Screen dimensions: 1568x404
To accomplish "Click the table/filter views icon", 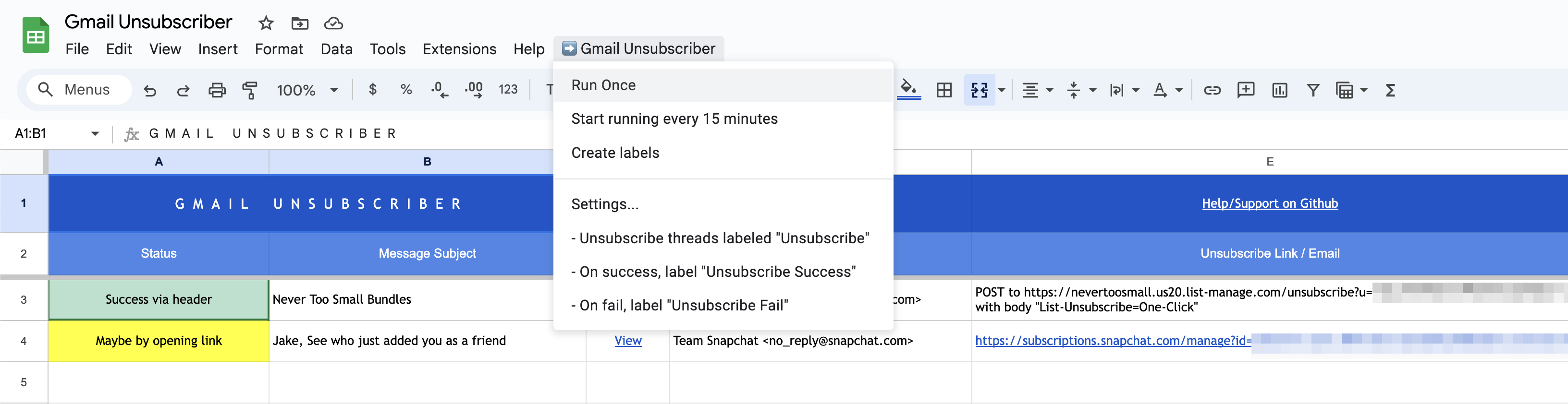I will click(x=1345, y=90).
